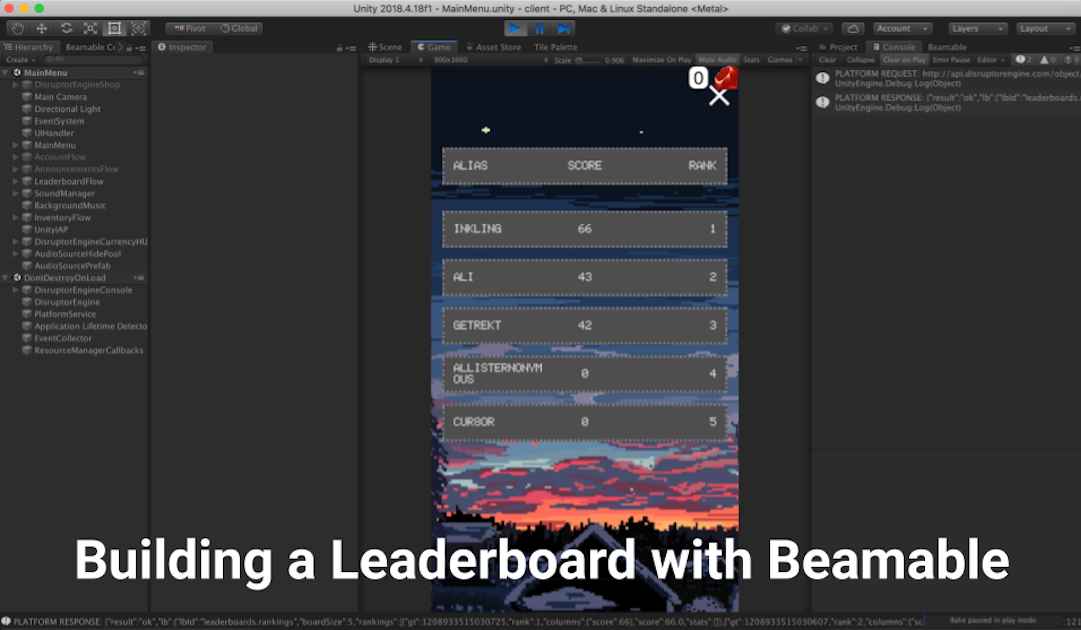Select the Scale tool

(x=90, y=28)
